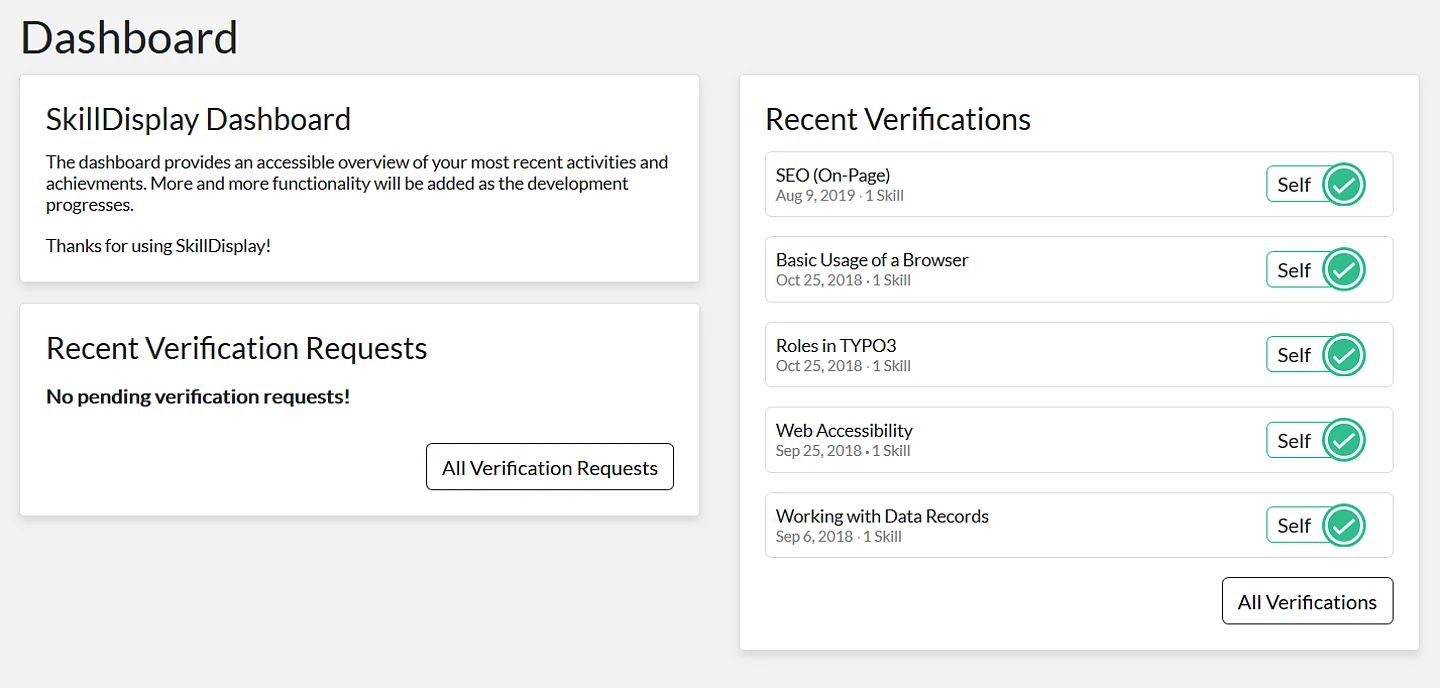The width and height of the screenshot is (1440, 688).
Task: Click the Self label on Working with Data Records
Action: [1293, 526]
